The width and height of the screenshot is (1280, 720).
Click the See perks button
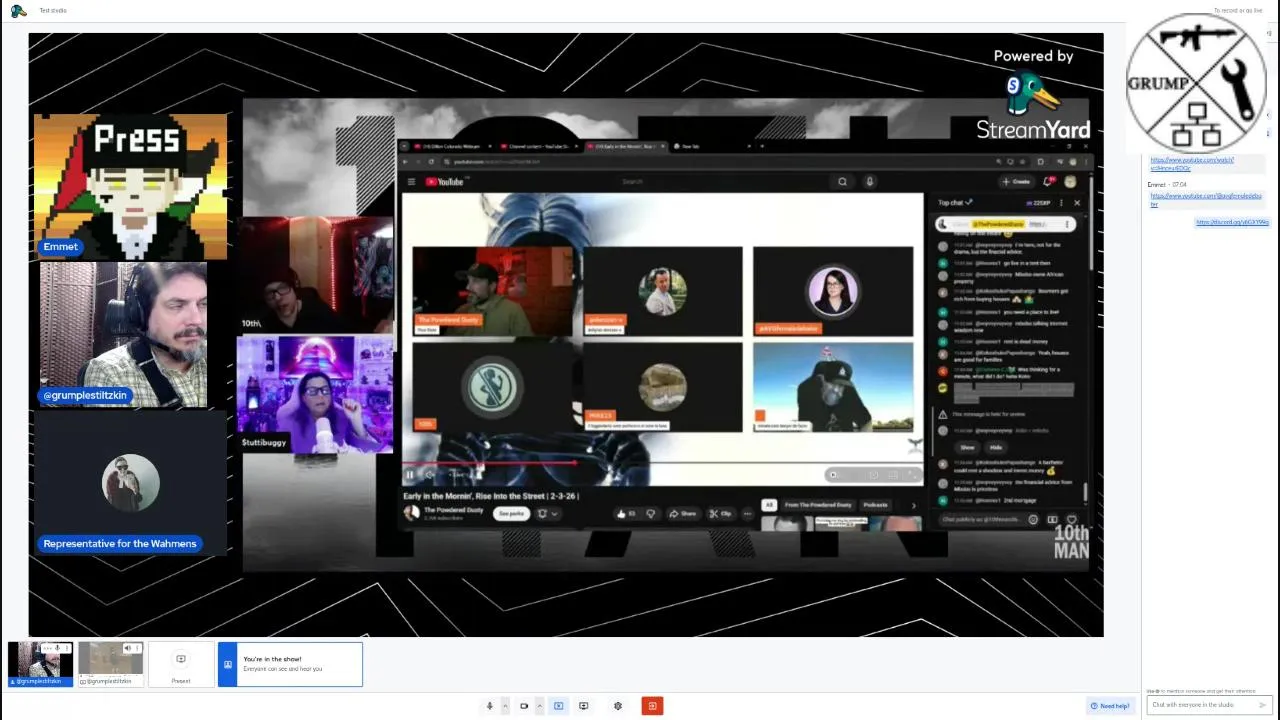(511, 514)
